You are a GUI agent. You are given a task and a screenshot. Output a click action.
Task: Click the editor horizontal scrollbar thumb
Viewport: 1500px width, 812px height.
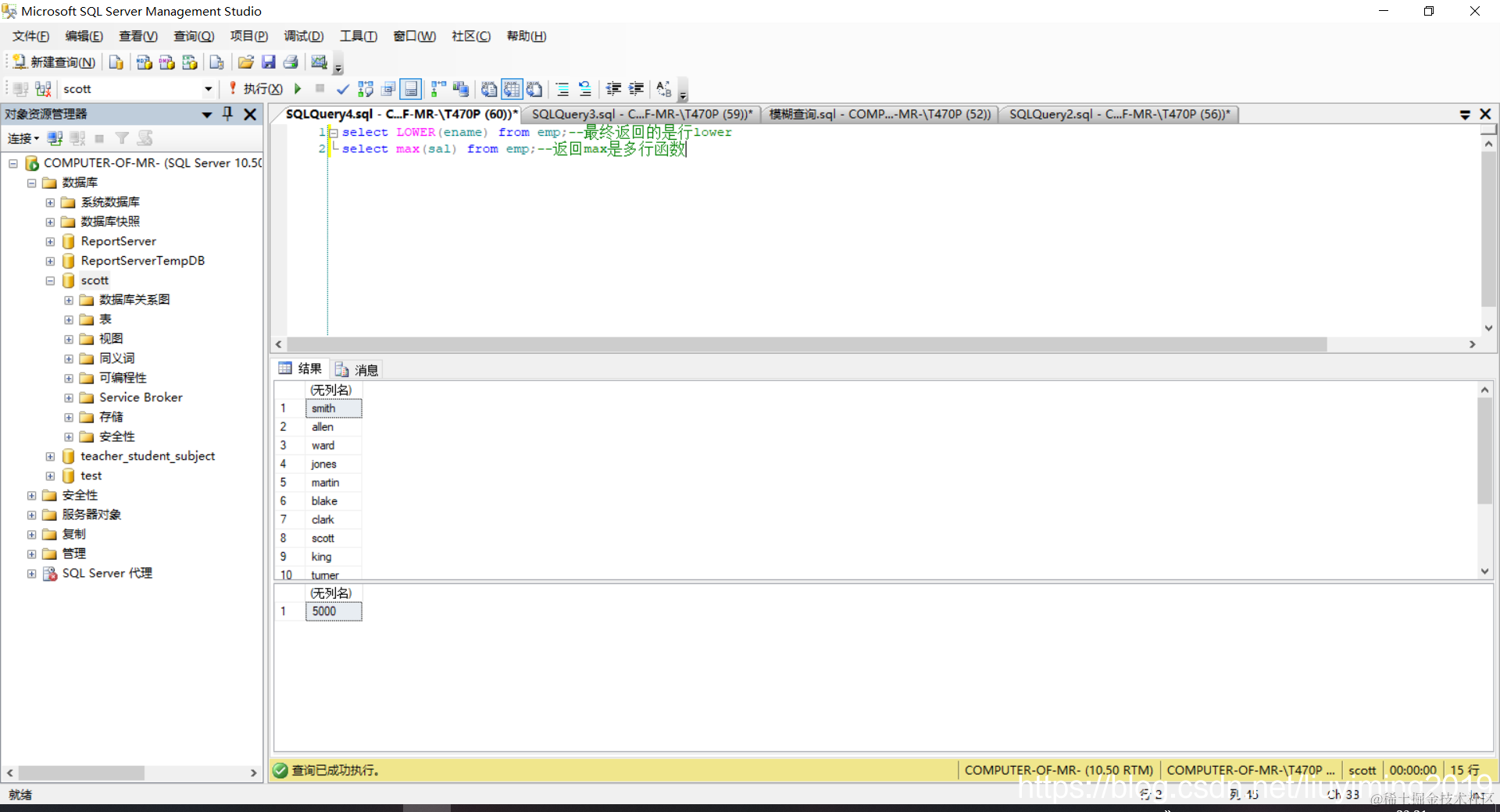click(806, 344)
